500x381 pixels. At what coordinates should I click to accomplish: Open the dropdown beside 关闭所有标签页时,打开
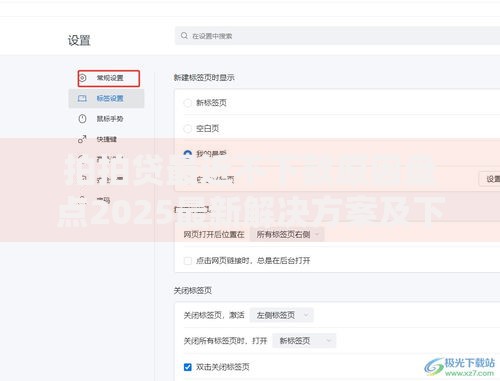304,341
